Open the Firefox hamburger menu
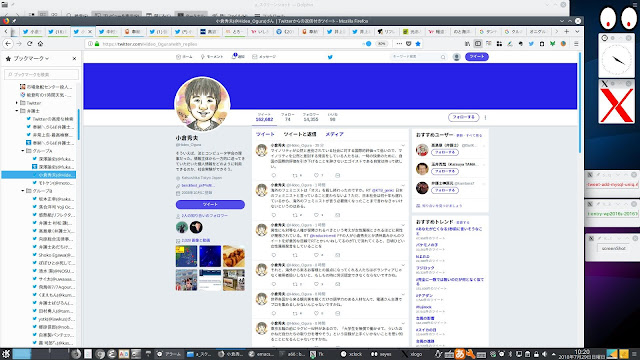Viewport: 640px width, 360px height. [x=576, y=44]
